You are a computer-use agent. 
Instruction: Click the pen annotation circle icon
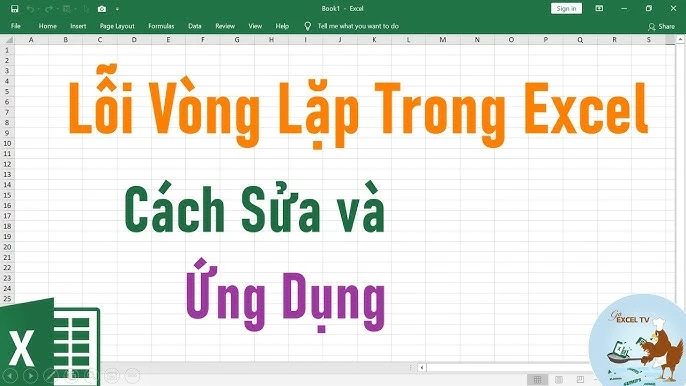coord(51,375)
